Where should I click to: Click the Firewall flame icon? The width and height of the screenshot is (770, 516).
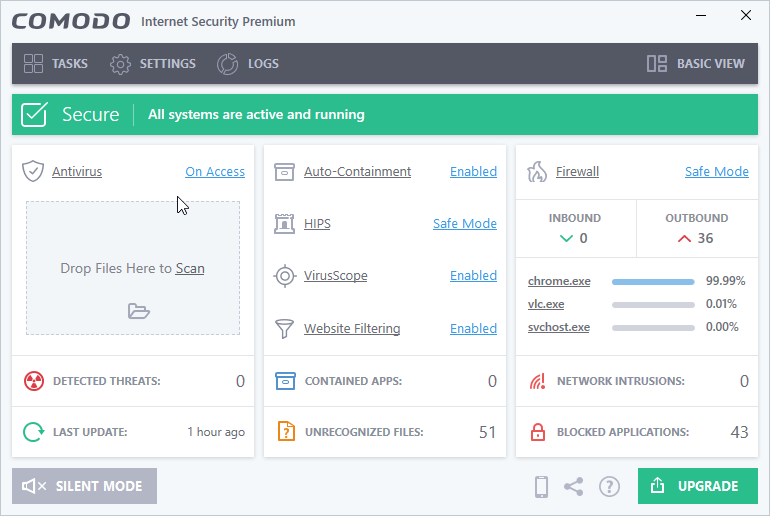click(537, 172)
